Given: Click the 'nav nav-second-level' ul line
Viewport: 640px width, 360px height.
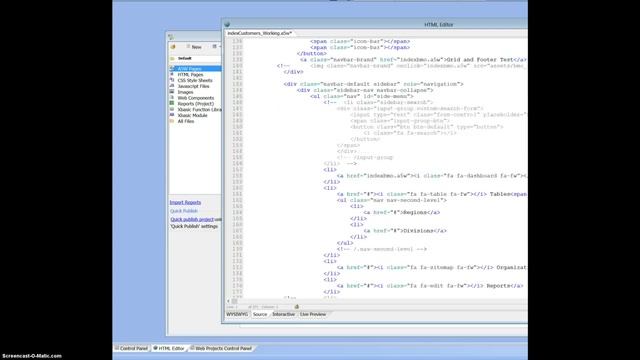Looking at the screenshot, I should point(391,200).
